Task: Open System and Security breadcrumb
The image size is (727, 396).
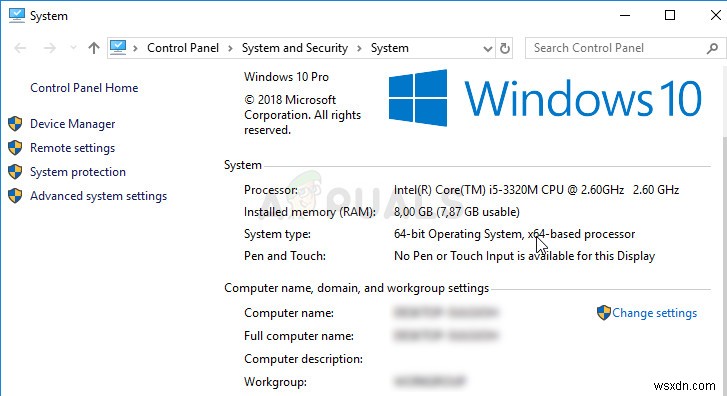Action: 294,48
